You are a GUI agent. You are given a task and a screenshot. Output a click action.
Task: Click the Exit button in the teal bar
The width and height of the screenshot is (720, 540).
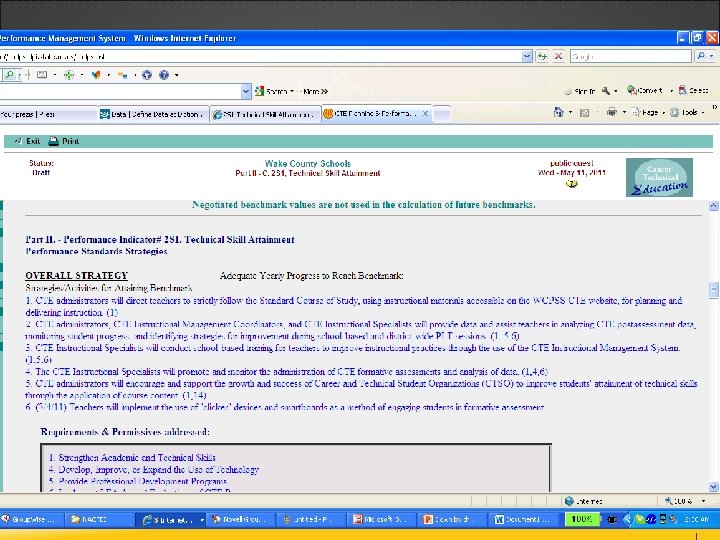(x=28, y=141)
